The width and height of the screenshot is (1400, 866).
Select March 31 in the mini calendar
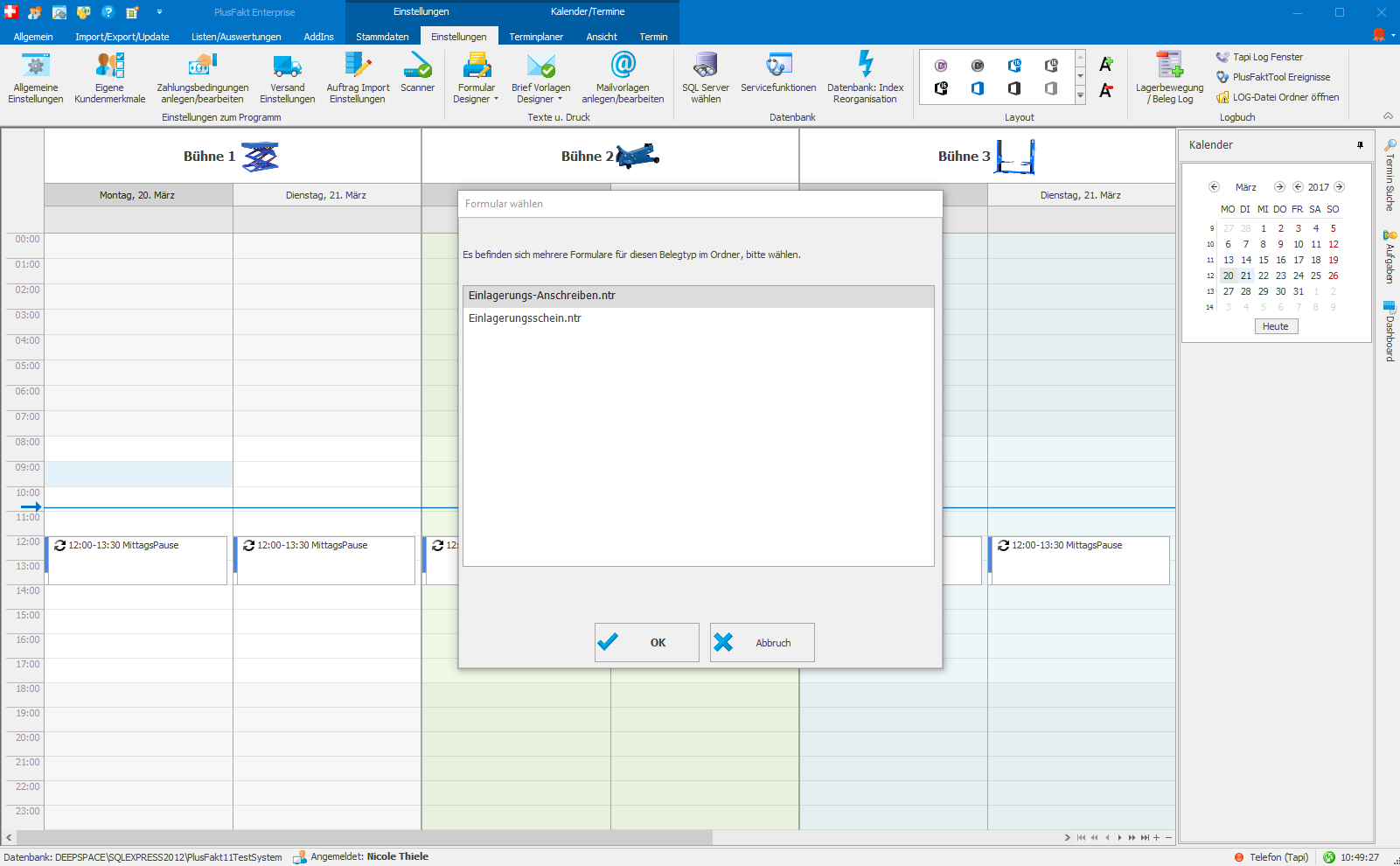click(1299, 291)
